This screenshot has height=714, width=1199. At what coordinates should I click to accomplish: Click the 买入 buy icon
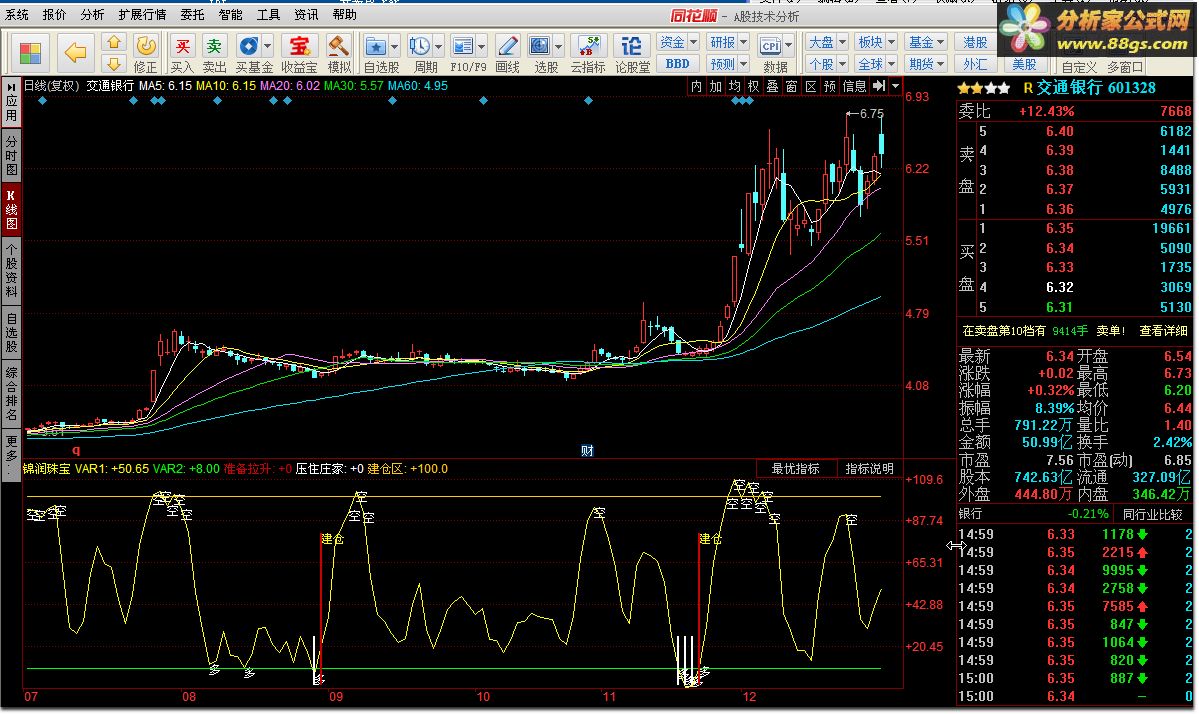click(x=182, y=46)
